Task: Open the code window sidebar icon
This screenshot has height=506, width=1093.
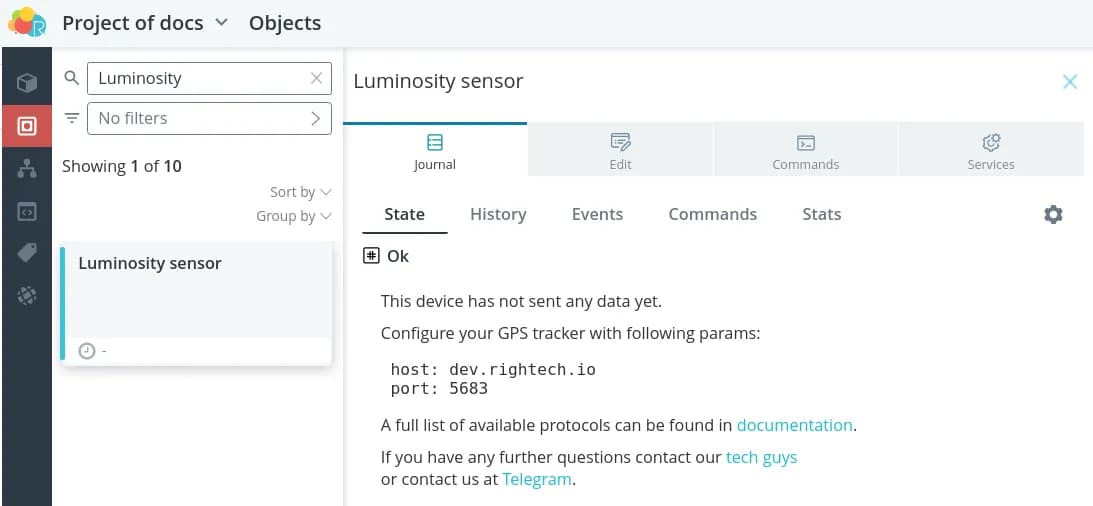Action: point(27,211)
